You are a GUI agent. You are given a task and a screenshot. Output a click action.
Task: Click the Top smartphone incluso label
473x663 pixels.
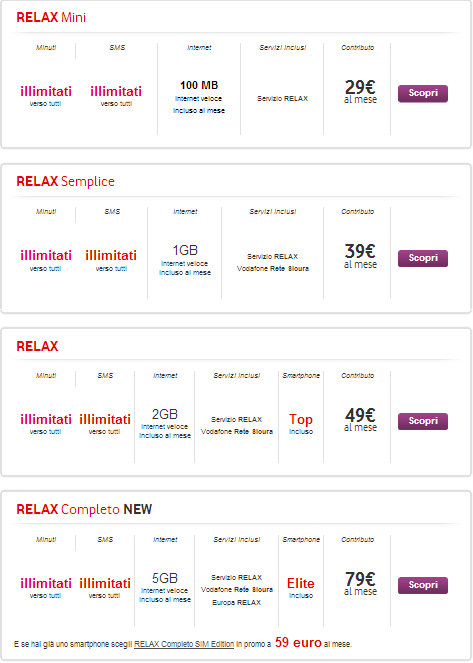301,424
